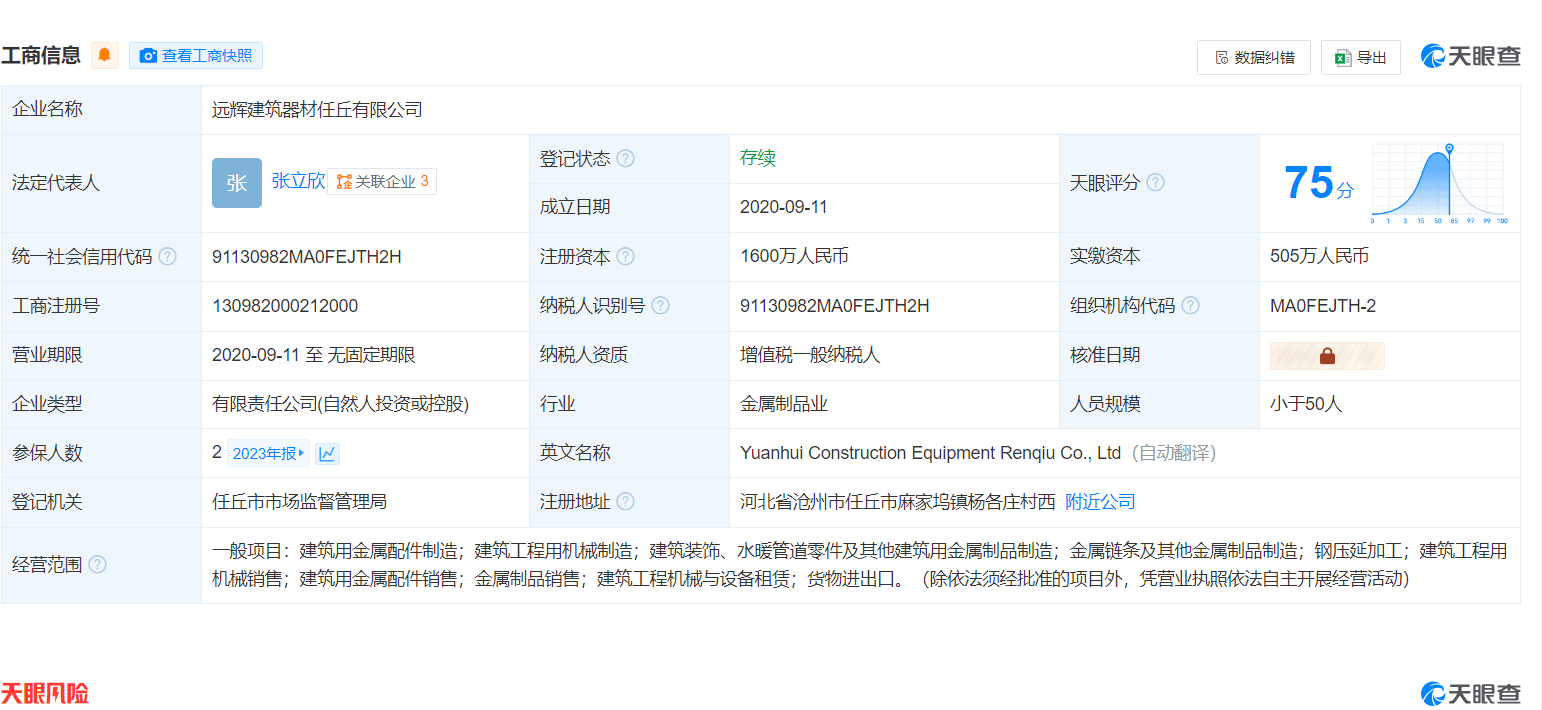Click the 小于50人 staff size value
This screenshot has width=1542, height=710.
click(1306, 404)
